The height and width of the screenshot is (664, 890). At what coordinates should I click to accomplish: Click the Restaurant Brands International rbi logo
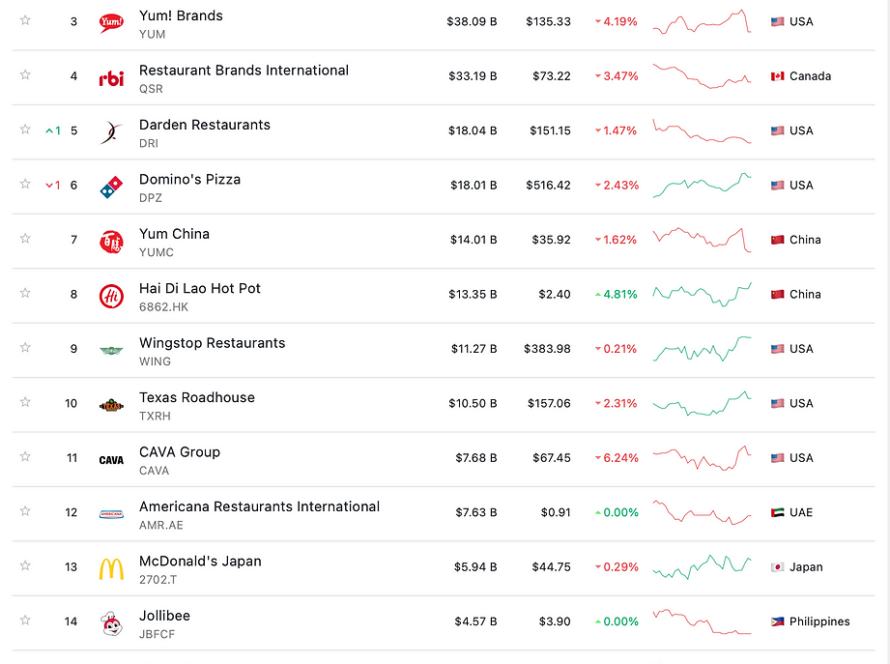coord(111,78)
